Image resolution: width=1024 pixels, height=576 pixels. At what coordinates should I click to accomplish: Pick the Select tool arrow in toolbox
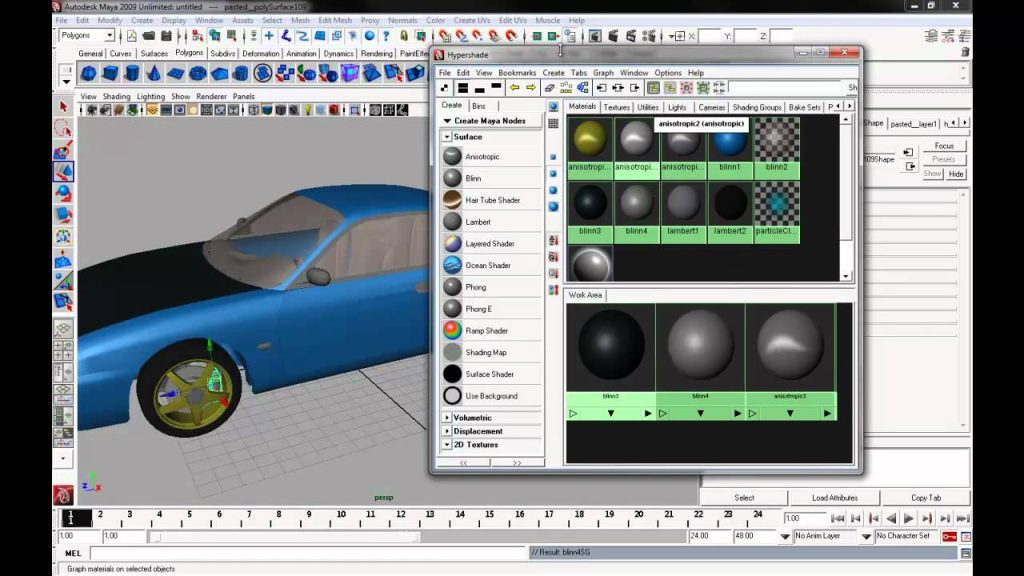(x=63, y=106)
